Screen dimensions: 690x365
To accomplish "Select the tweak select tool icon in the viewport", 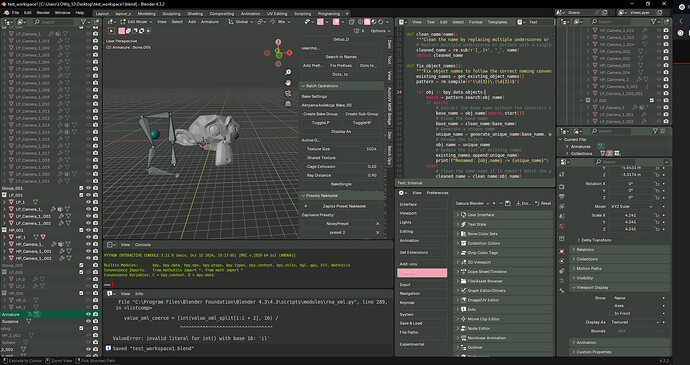I will pos(111,31).
